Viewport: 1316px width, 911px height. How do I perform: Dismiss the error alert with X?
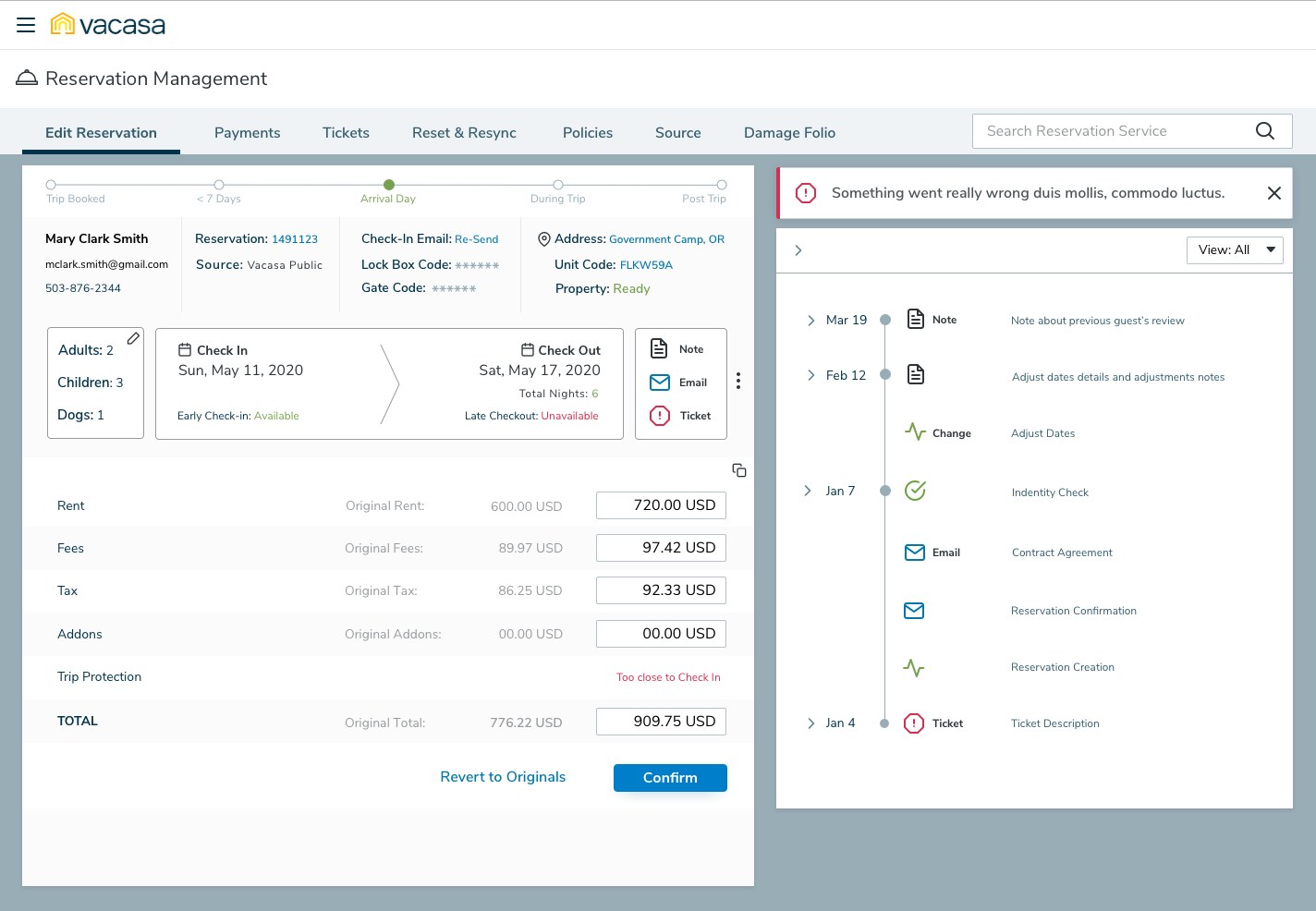pyautogui.click(x=1273, y=193)
